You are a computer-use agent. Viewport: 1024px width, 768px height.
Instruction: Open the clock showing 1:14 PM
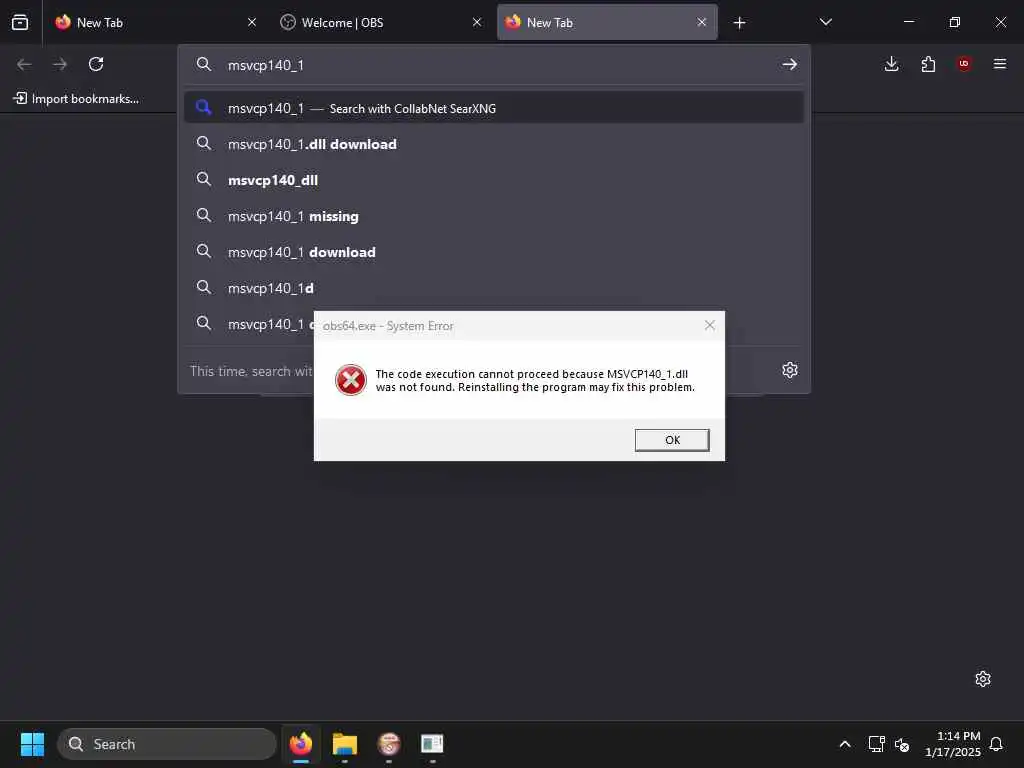[953, 744]
